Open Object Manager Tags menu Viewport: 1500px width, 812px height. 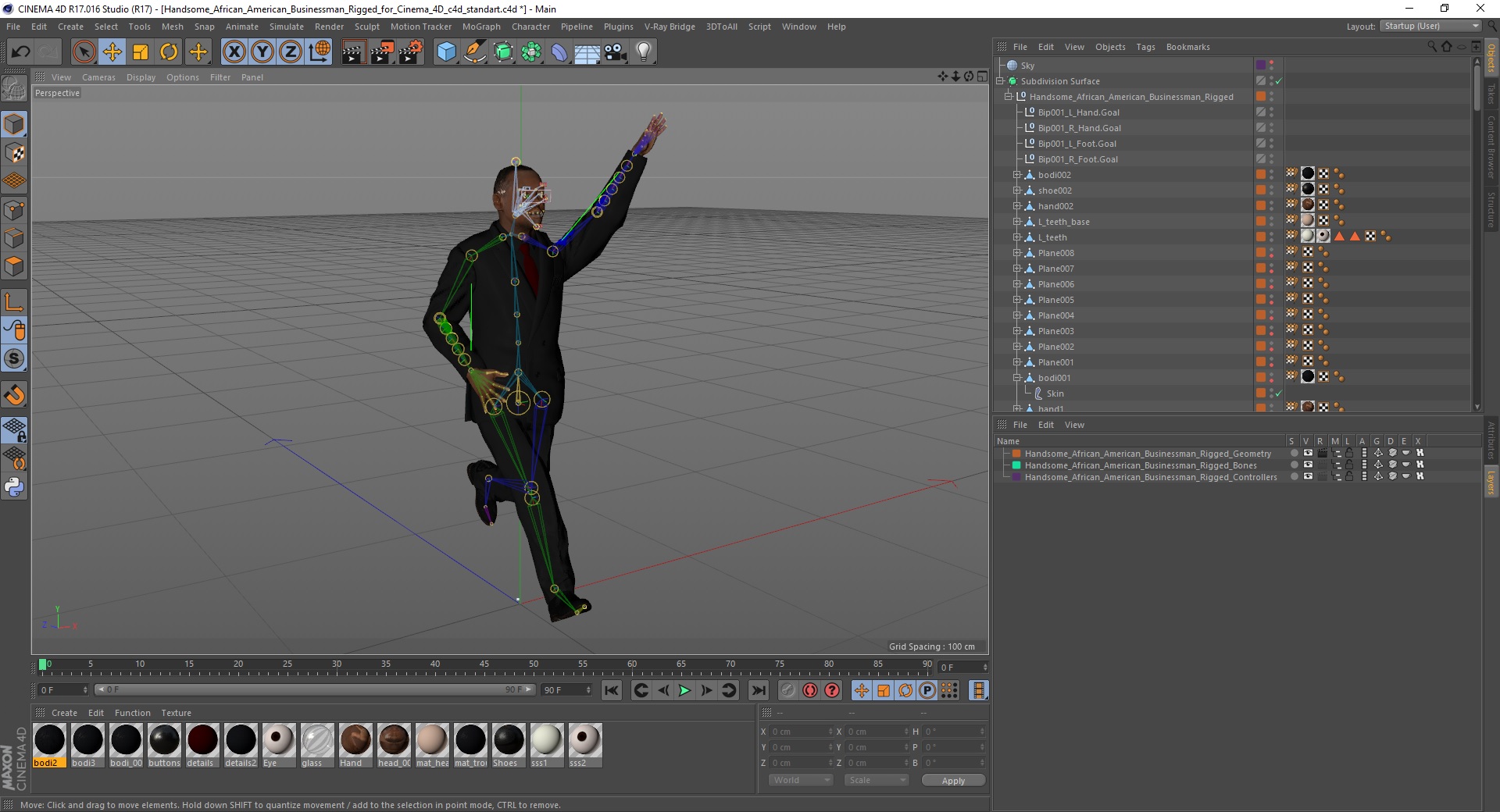point(1145,47)
